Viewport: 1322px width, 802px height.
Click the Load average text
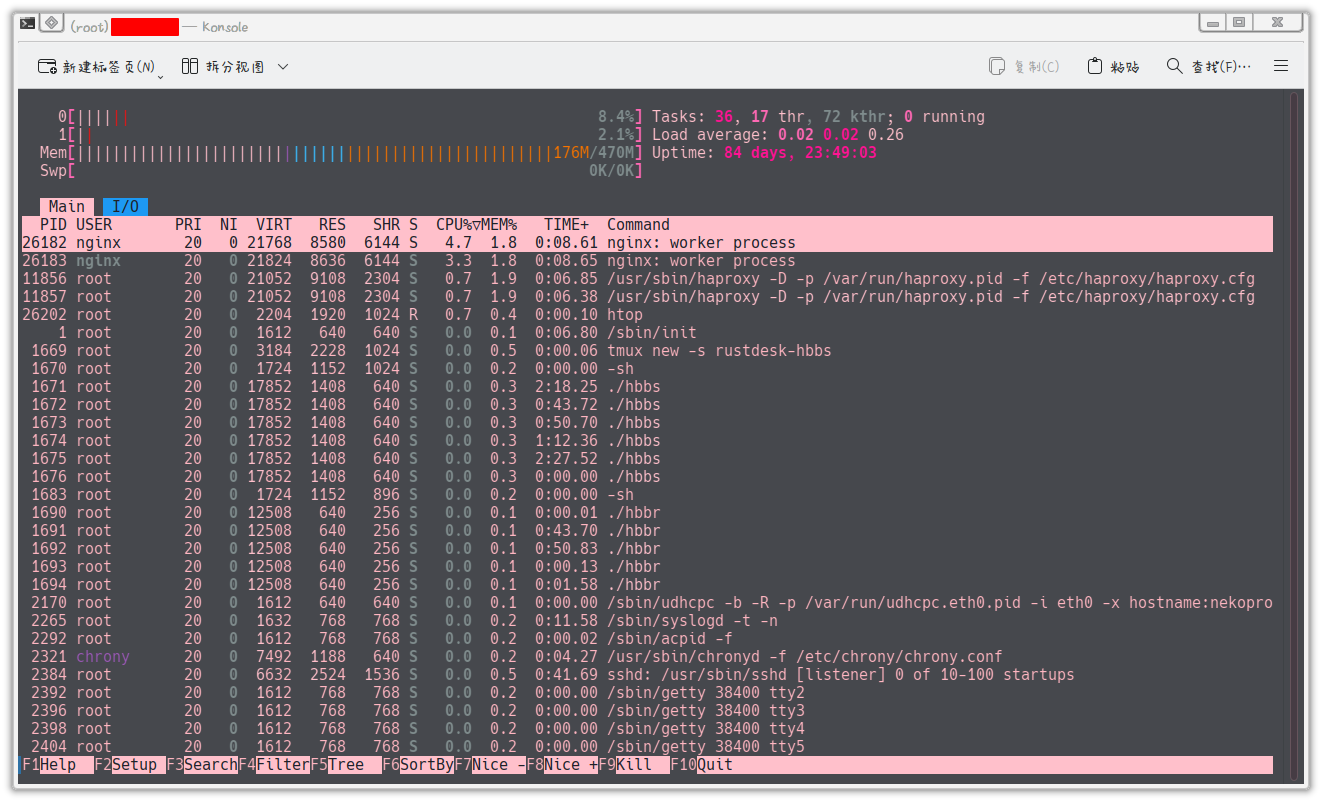point(778,135)
